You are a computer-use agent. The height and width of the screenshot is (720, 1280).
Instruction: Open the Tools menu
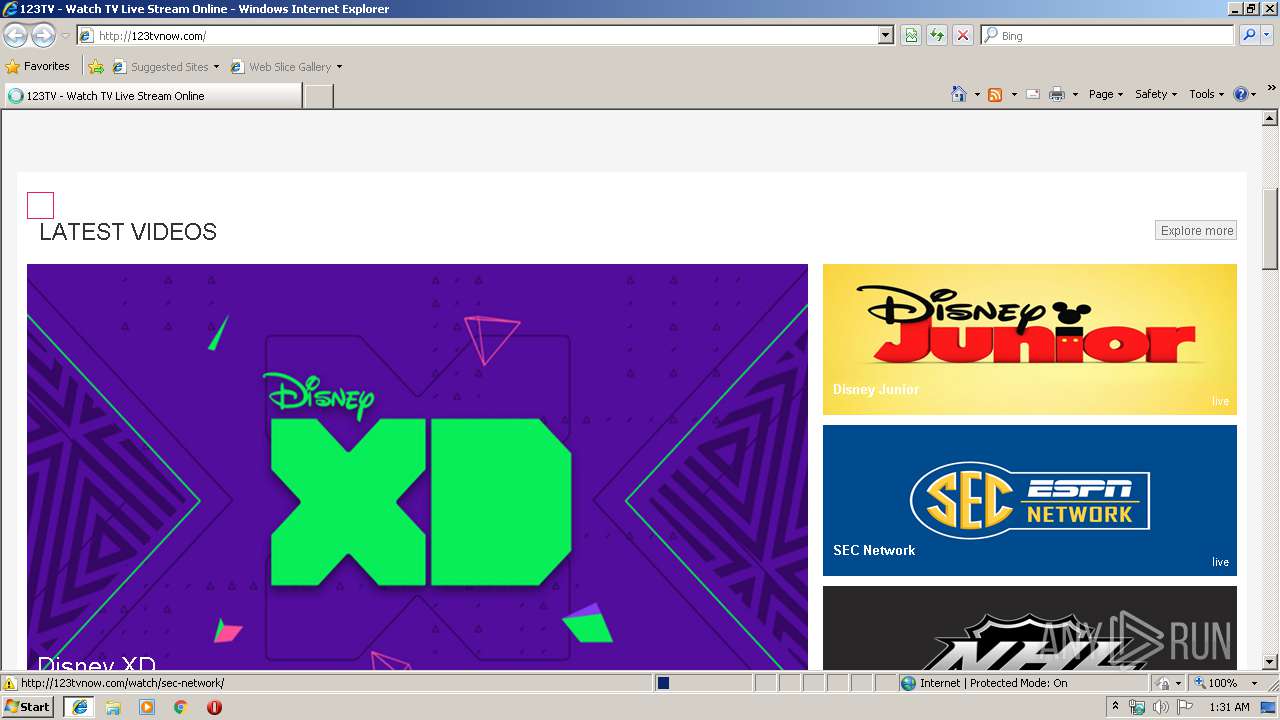[1206, 94]
